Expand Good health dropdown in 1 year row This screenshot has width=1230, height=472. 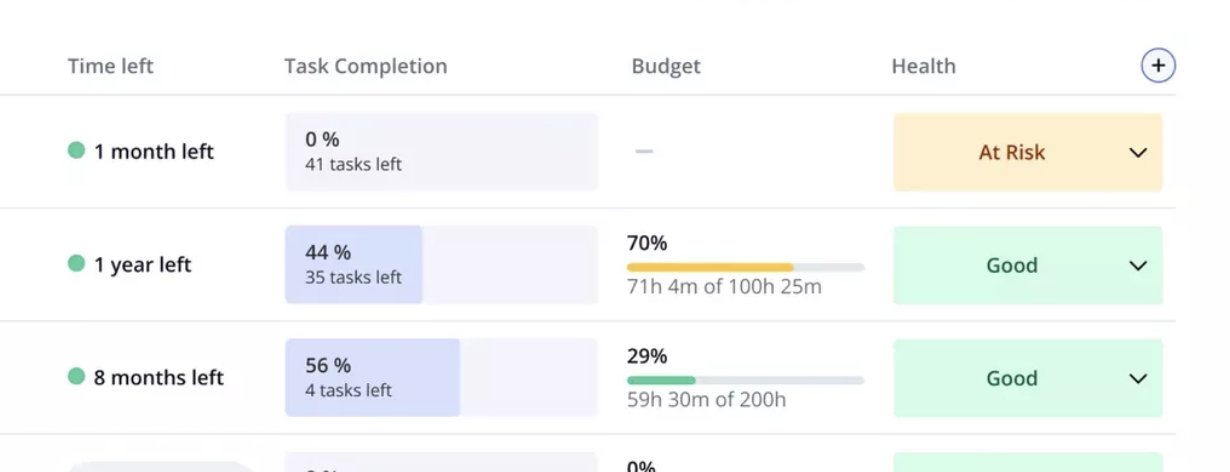pos(1137,266)
